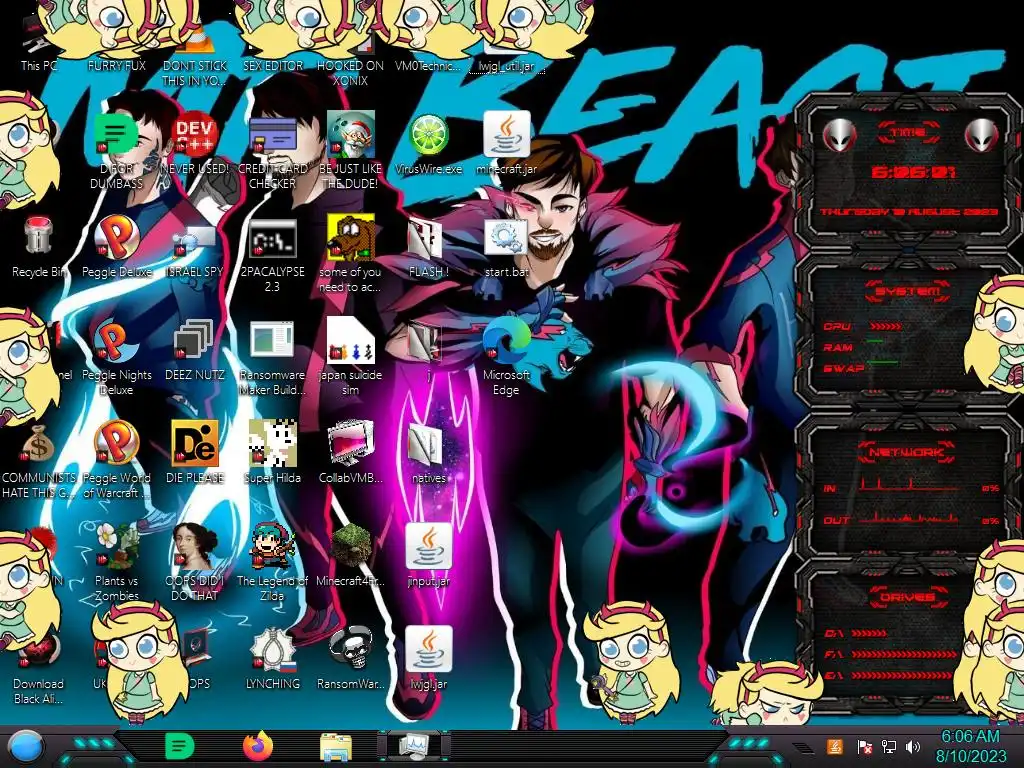The width and height of the screenshot is (1024, 768).
Task: Open the DIE PLEASE icon
Action: click(195, 443)
